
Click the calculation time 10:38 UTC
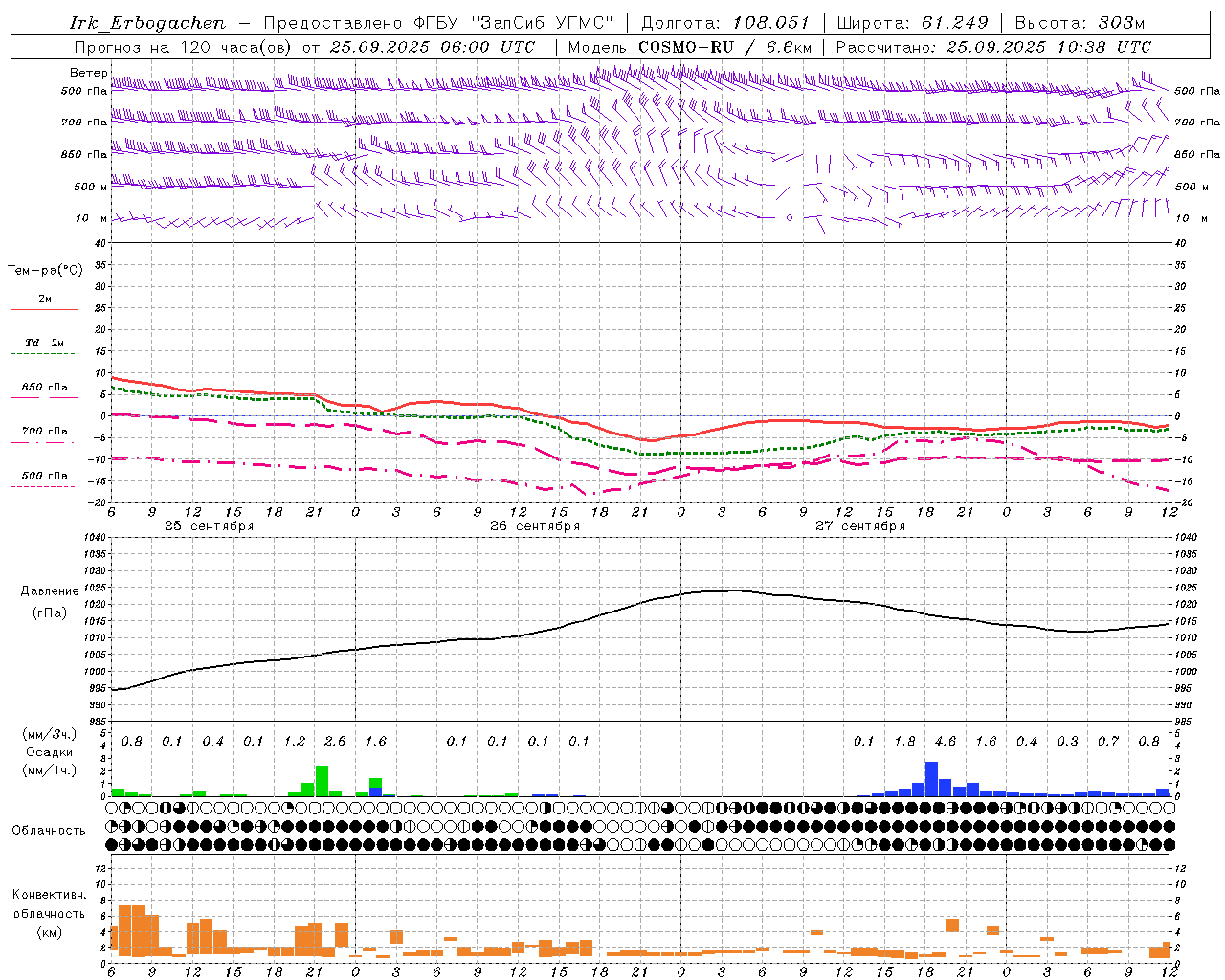click(x=1102, y=47)
